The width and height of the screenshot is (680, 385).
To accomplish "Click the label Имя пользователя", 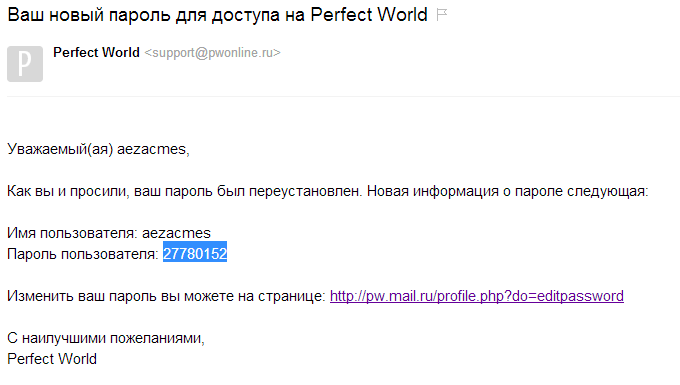I will pyautogui.click(x=72, y=233).
